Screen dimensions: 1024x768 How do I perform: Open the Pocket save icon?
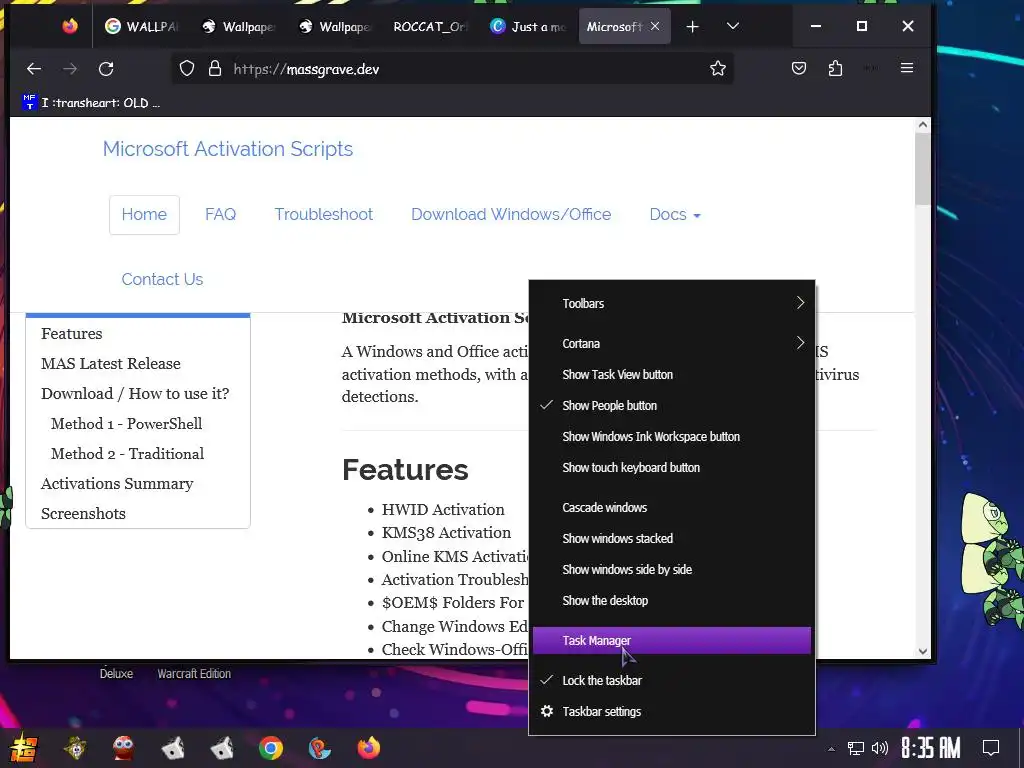click(x=799, y=68)
